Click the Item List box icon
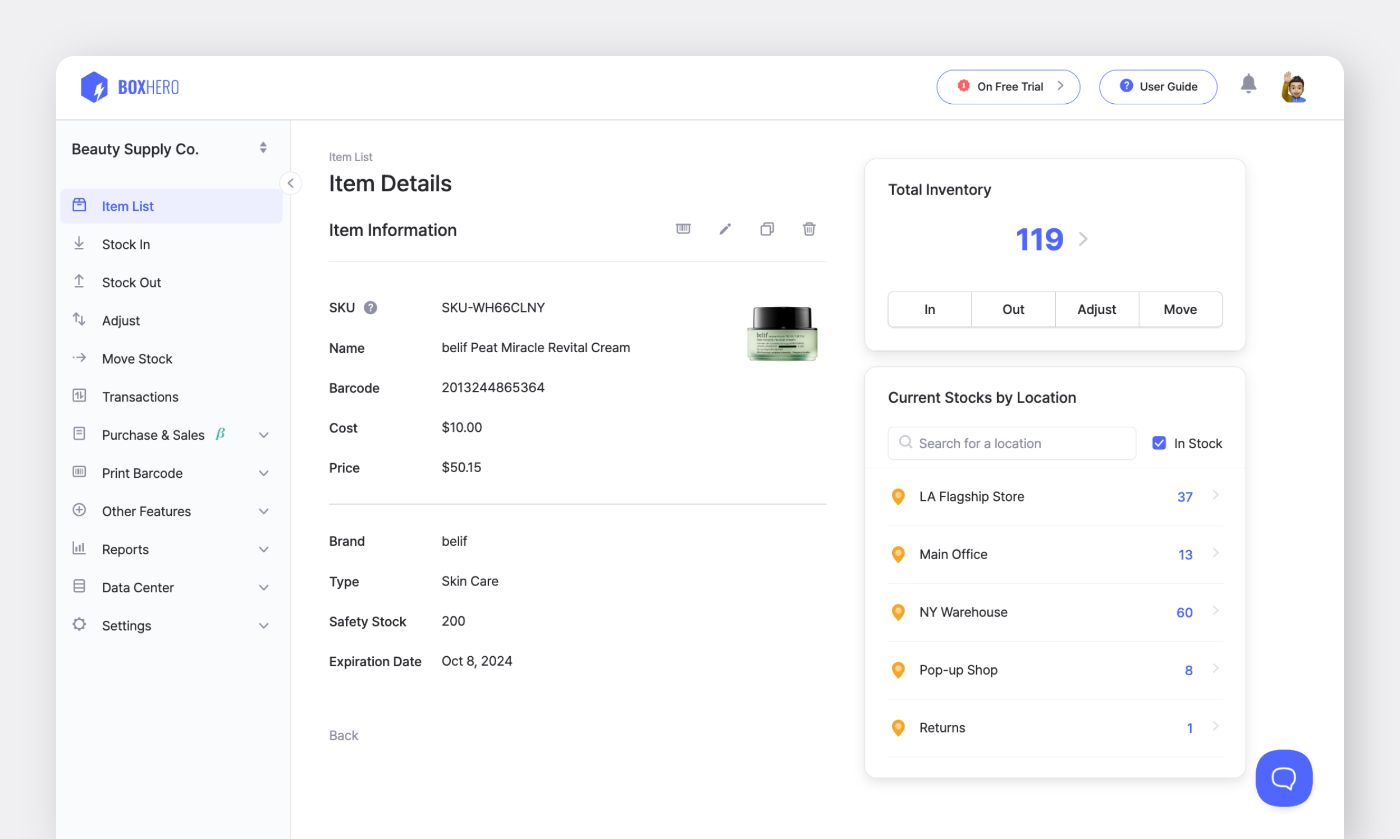Screen dimensions: 1400x839 [x=79, y=206]
